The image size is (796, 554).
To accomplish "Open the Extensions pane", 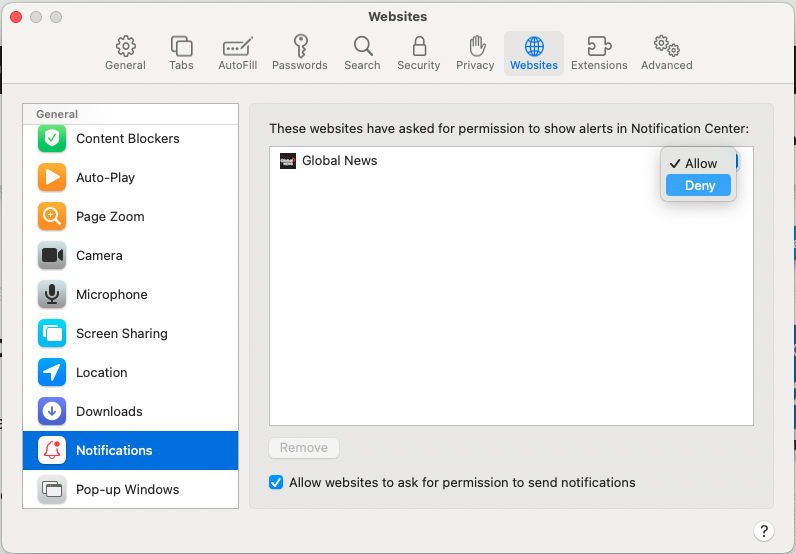I will [x=599, y=53].
